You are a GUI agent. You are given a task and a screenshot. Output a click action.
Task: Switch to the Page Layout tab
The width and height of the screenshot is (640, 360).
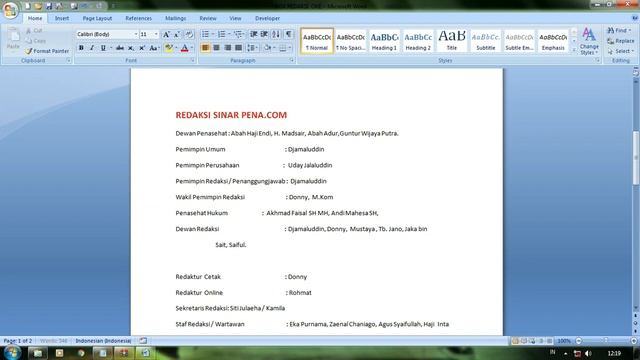(97, 18)
